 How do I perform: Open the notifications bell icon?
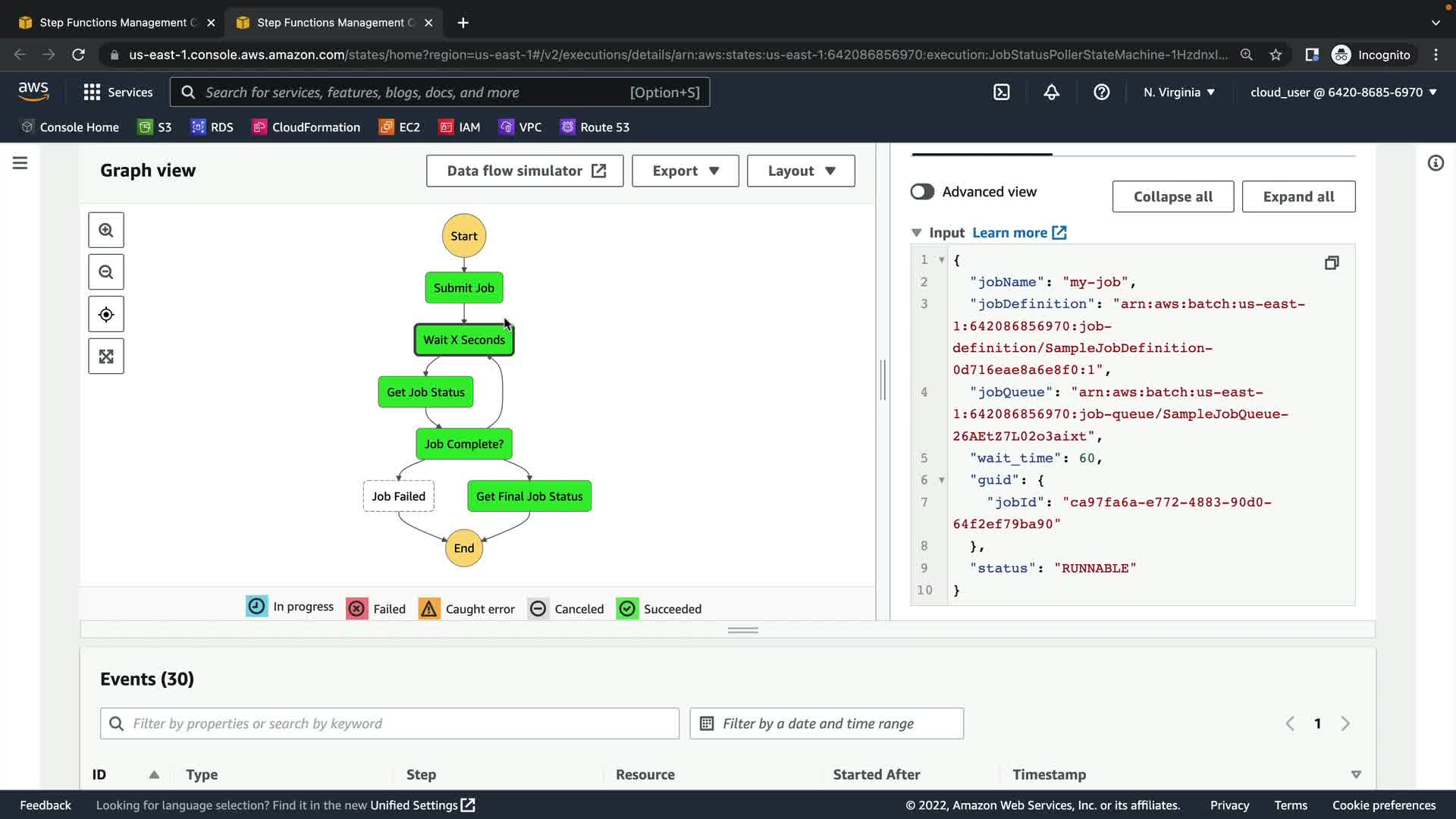click(1052, 93)
